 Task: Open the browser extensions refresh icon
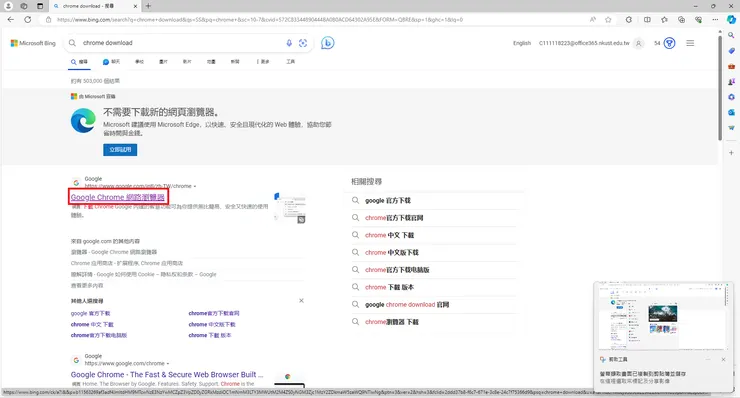click(629, 20)
